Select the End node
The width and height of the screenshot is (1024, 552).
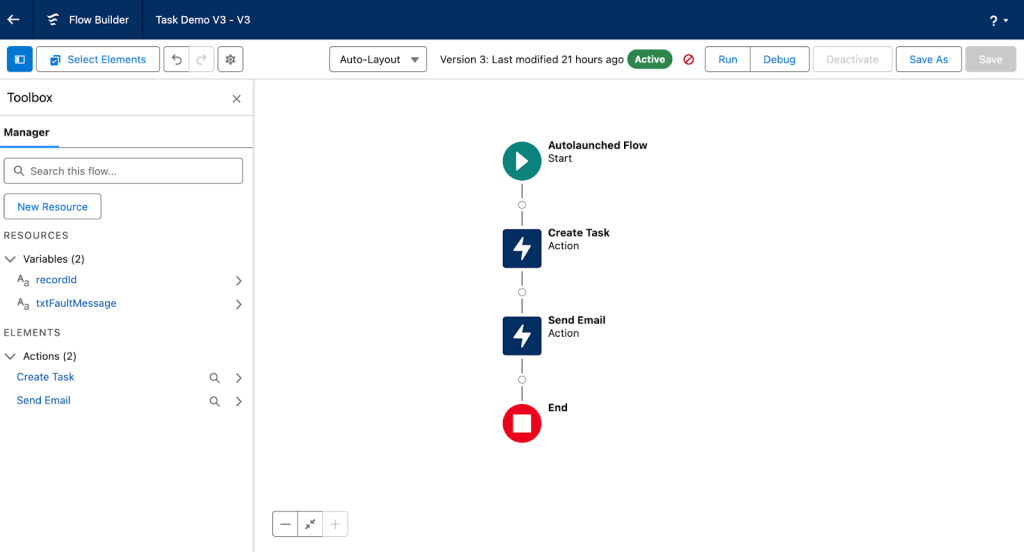pyautogui.click(x=522, y=423)
